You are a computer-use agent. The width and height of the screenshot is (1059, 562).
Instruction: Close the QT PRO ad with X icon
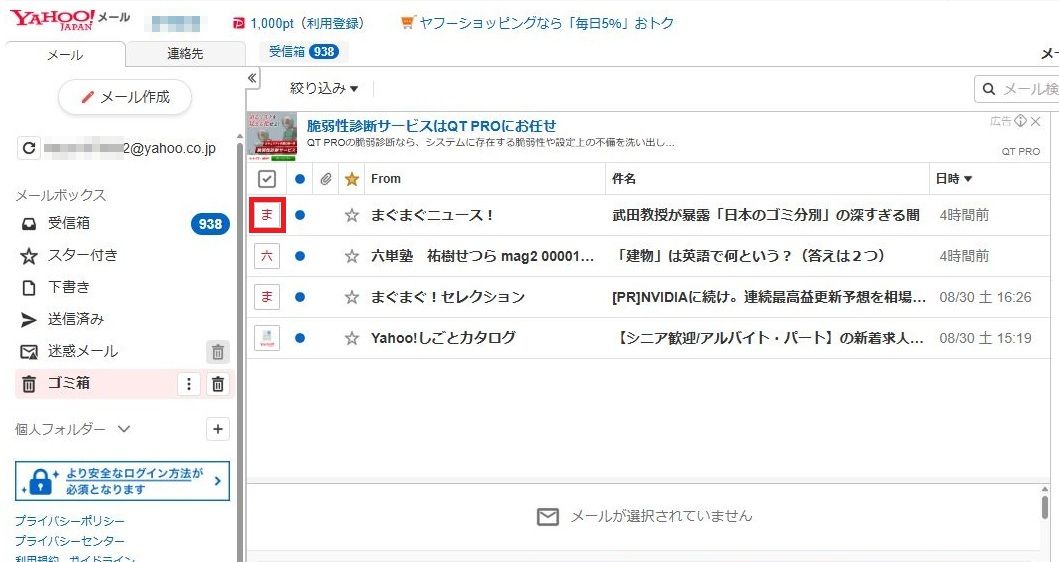[x=1036, y=121]
